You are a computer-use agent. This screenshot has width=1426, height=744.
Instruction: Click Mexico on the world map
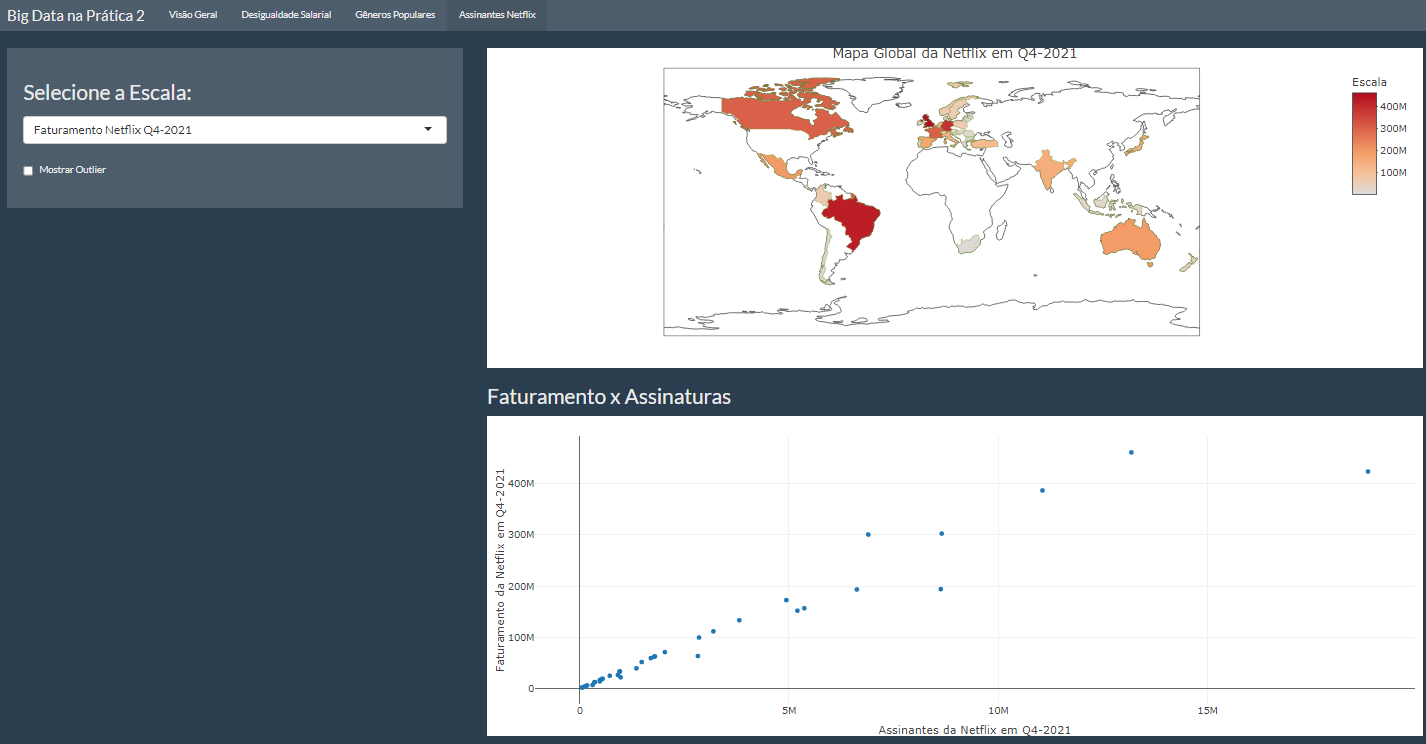(778, 166)
